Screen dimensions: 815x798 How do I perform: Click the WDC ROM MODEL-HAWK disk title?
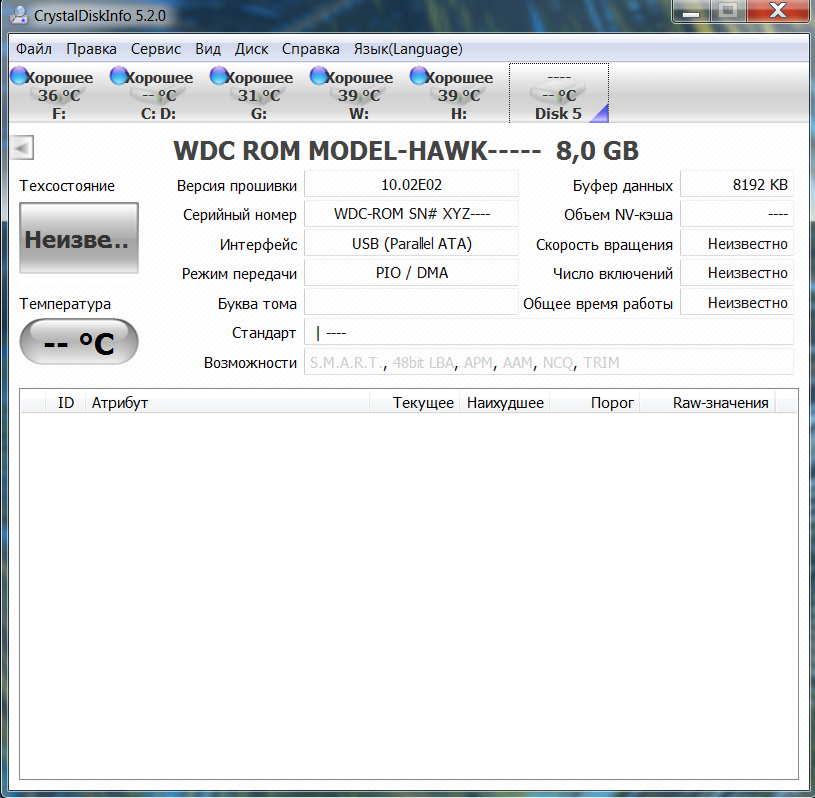point(406,151)
